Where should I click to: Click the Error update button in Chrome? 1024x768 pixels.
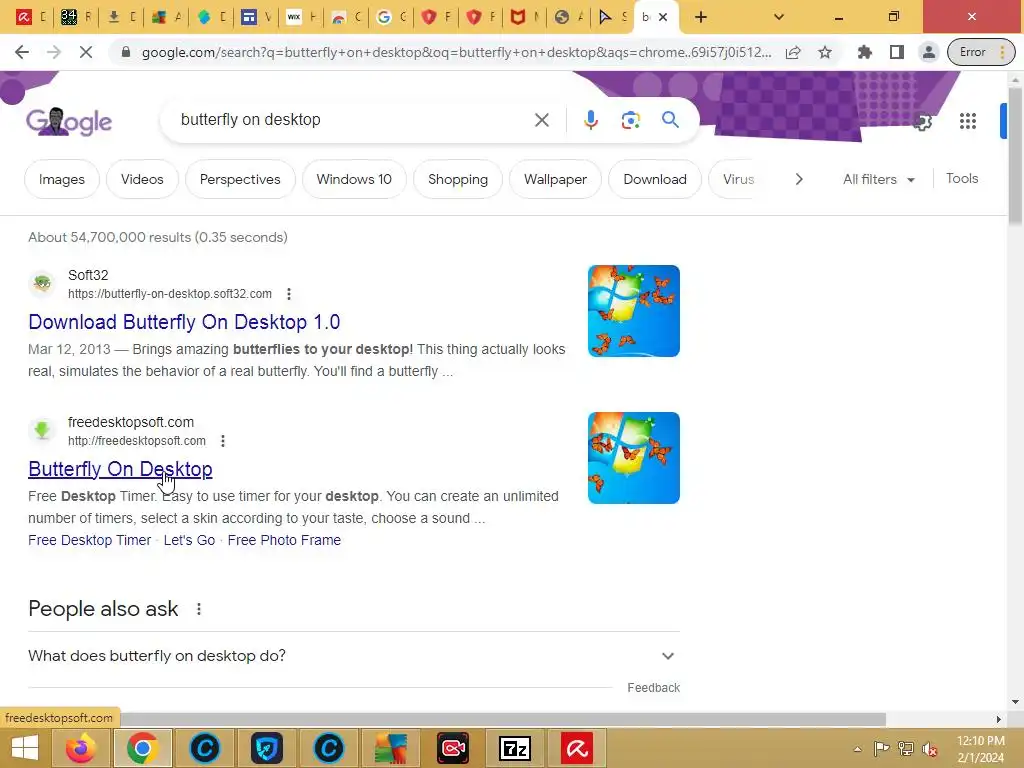point(982,52)
